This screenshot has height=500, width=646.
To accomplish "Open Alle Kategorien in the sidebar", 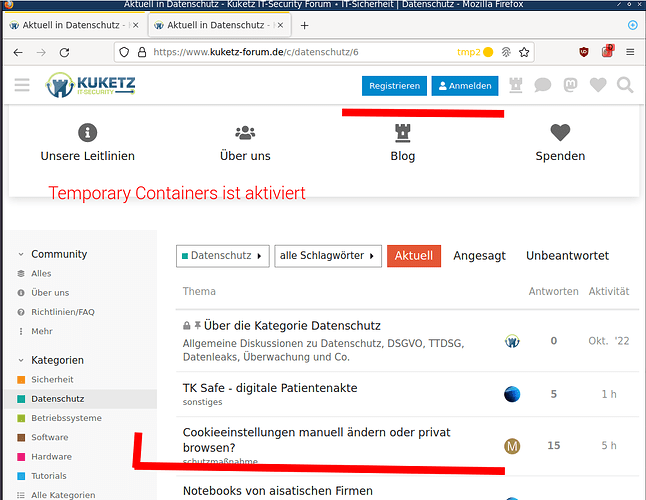I will tap(63, 495).
